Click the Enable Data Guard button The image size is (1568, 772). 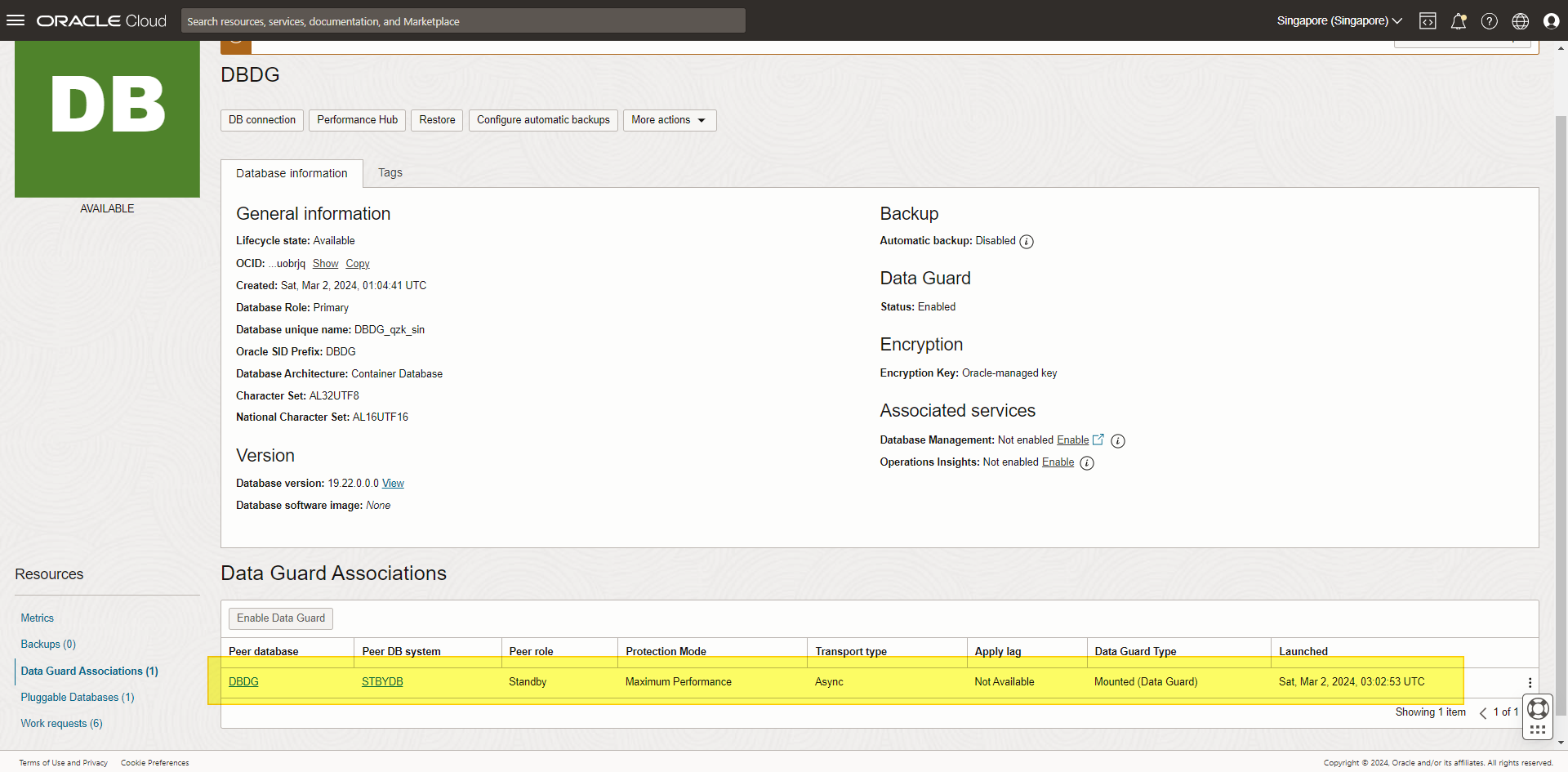click(281, 618)
